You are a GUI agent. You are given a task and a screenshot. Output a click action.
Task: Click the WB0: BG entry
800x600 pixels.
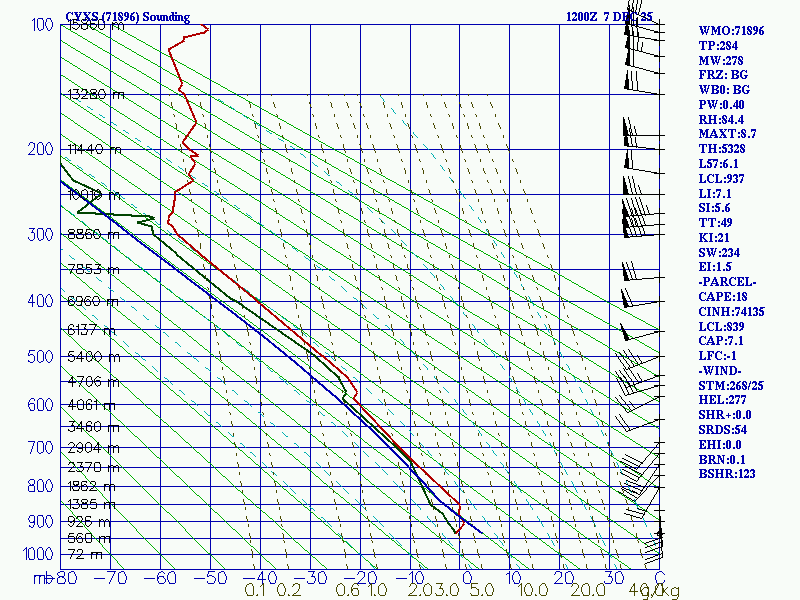click(x=724, y=90)
